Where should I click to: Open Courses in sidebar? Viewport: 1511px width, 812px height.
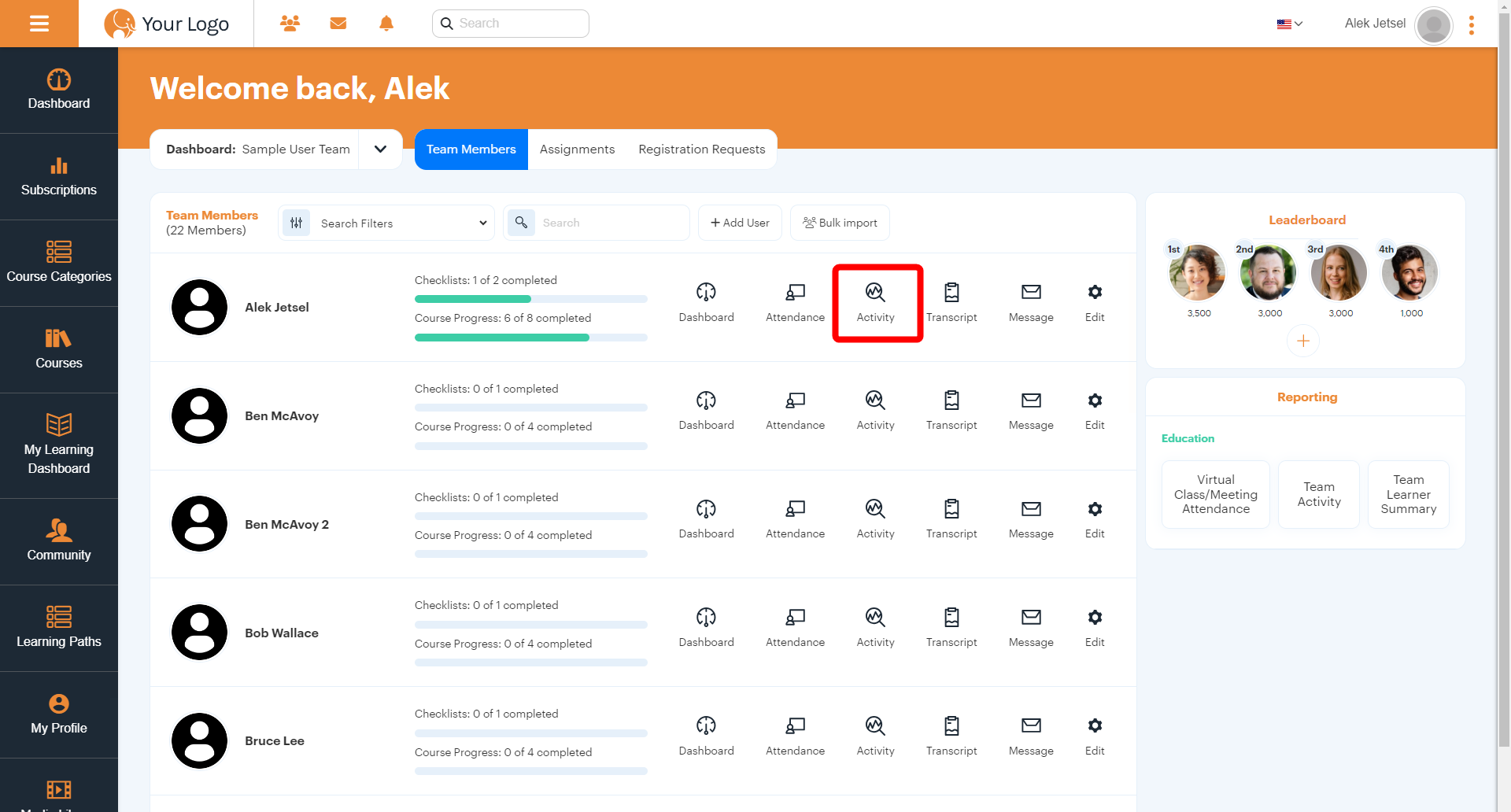59,349
